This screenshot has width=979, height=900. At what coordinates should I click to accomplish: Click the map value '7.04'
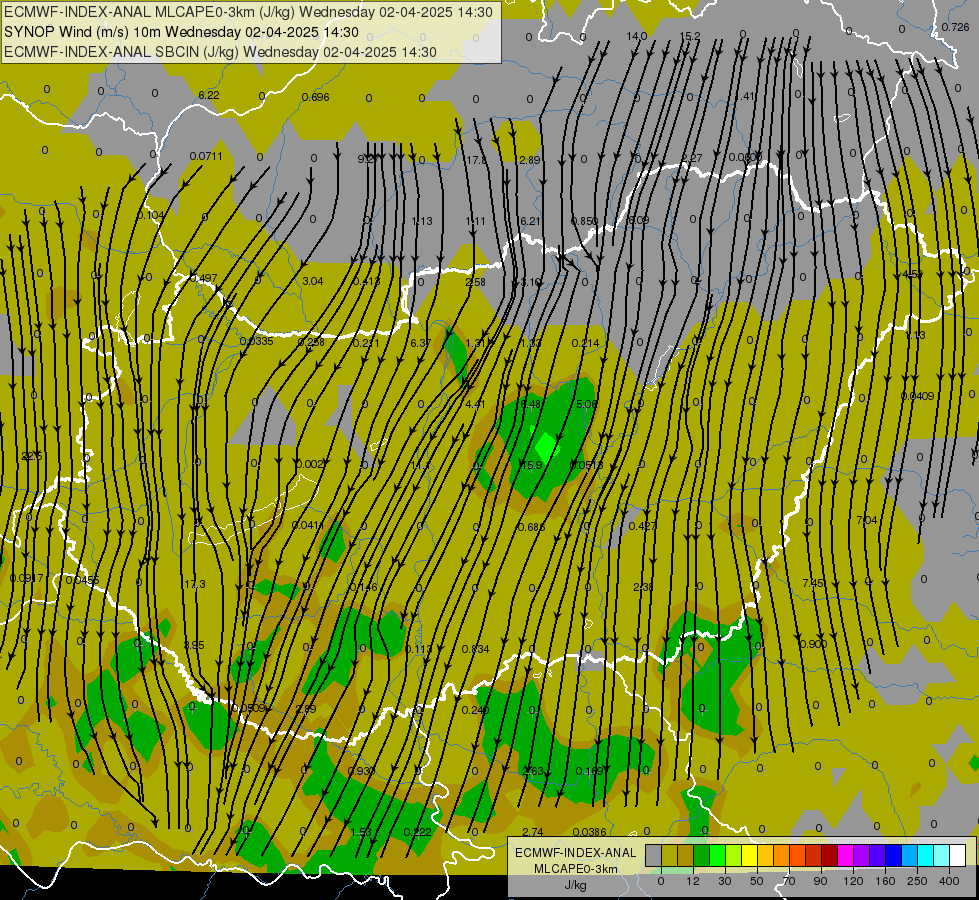[867, 520]
